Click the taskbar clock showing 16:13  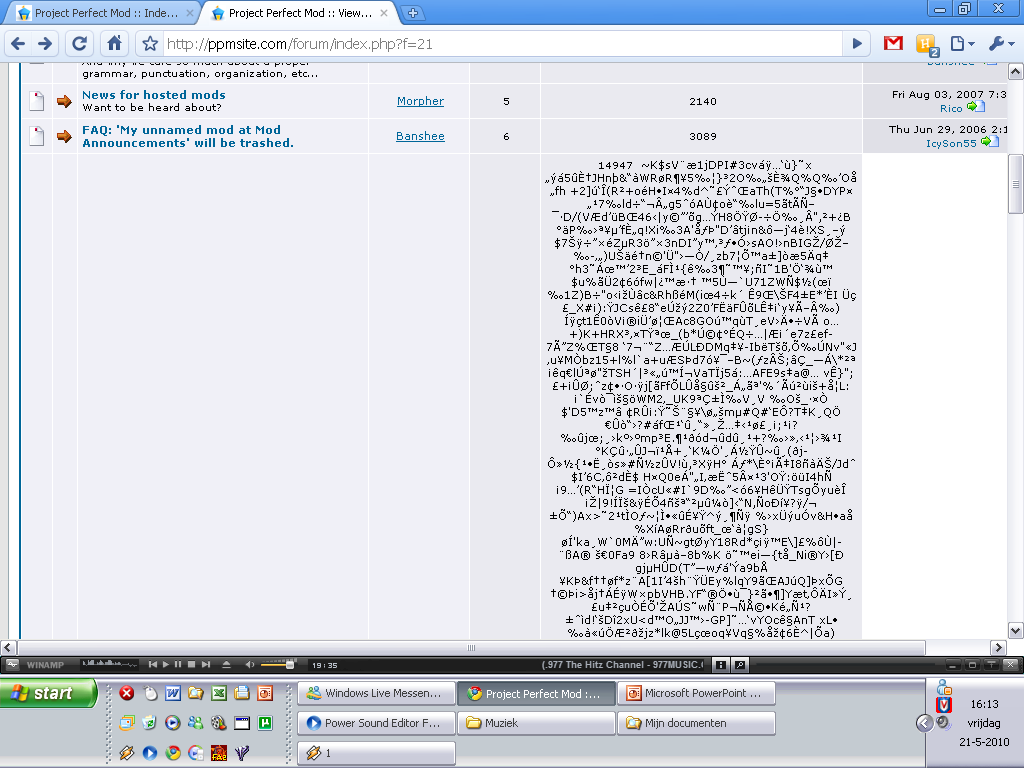pyautogui.click(x=984, y=704)
